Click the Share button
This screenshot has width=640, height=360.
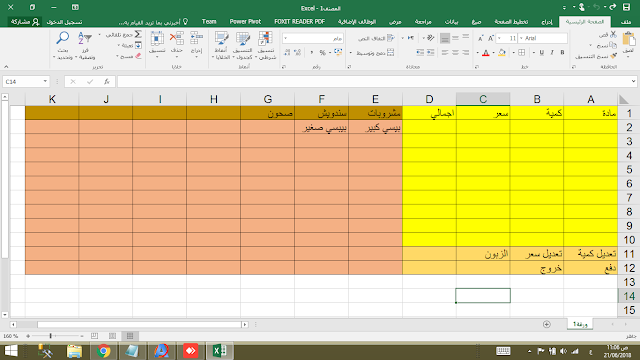(25, 22)
